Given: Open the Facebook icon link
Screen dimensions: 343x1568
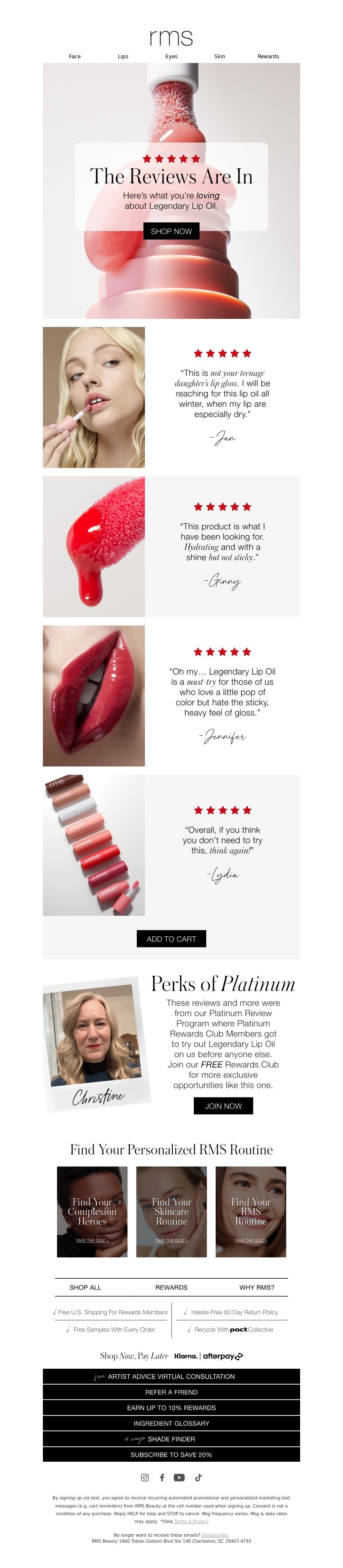Looking at the screenshot, I should pos(162,1477).
